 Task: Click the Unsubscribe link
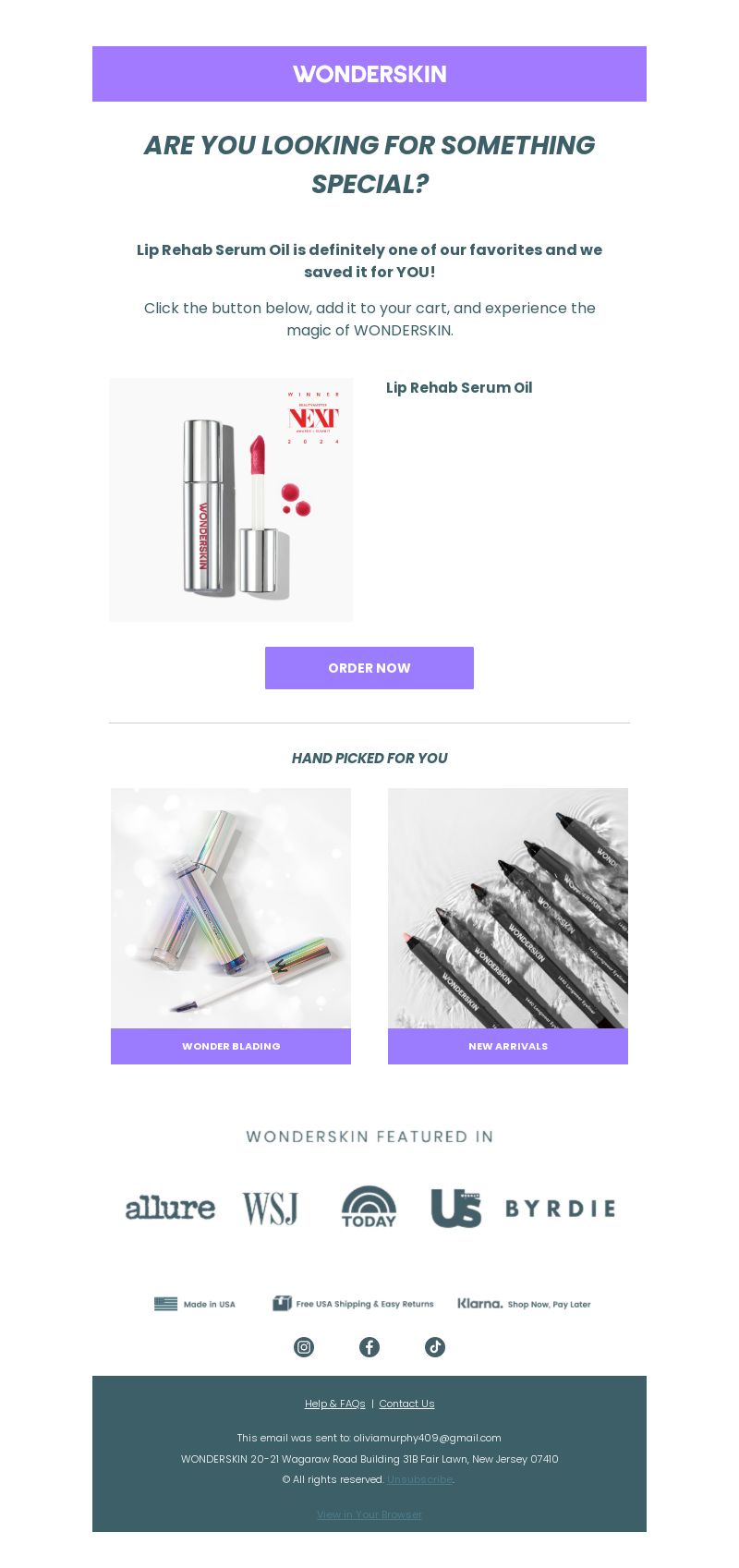coord(420,1479)
